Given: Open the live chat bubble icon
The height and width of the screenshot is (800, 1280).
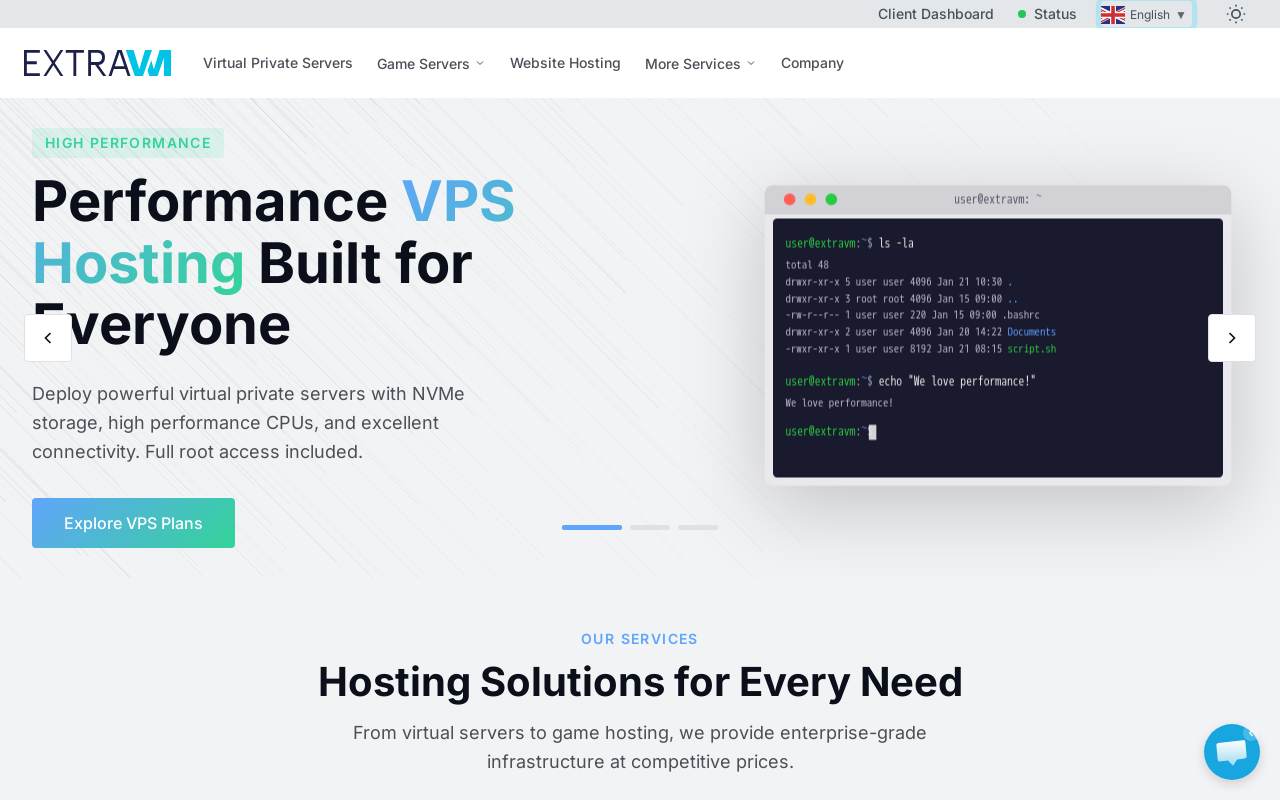Looking at the screenshot, I should pyautogui.click(x=1232, y=752).
